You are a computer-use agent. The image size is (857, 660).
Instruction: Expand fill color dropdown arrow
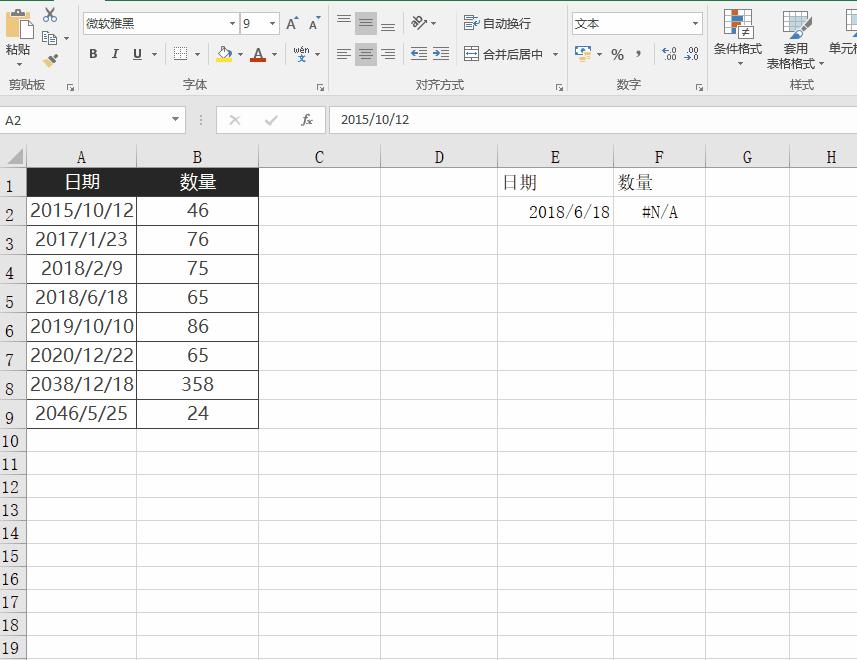pos(240,54)
